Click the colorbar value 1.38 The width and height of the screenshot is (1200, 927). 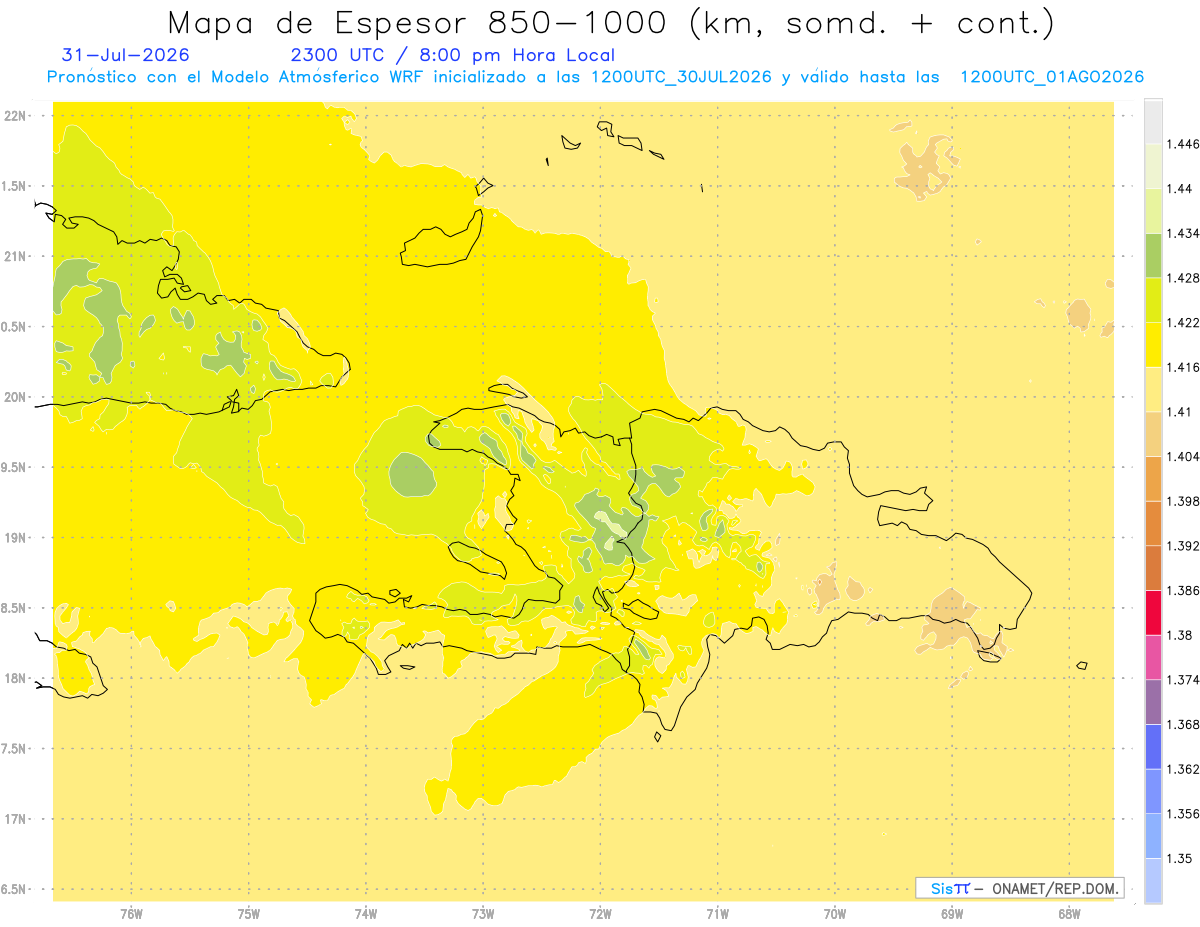[x=1179, y=635]
